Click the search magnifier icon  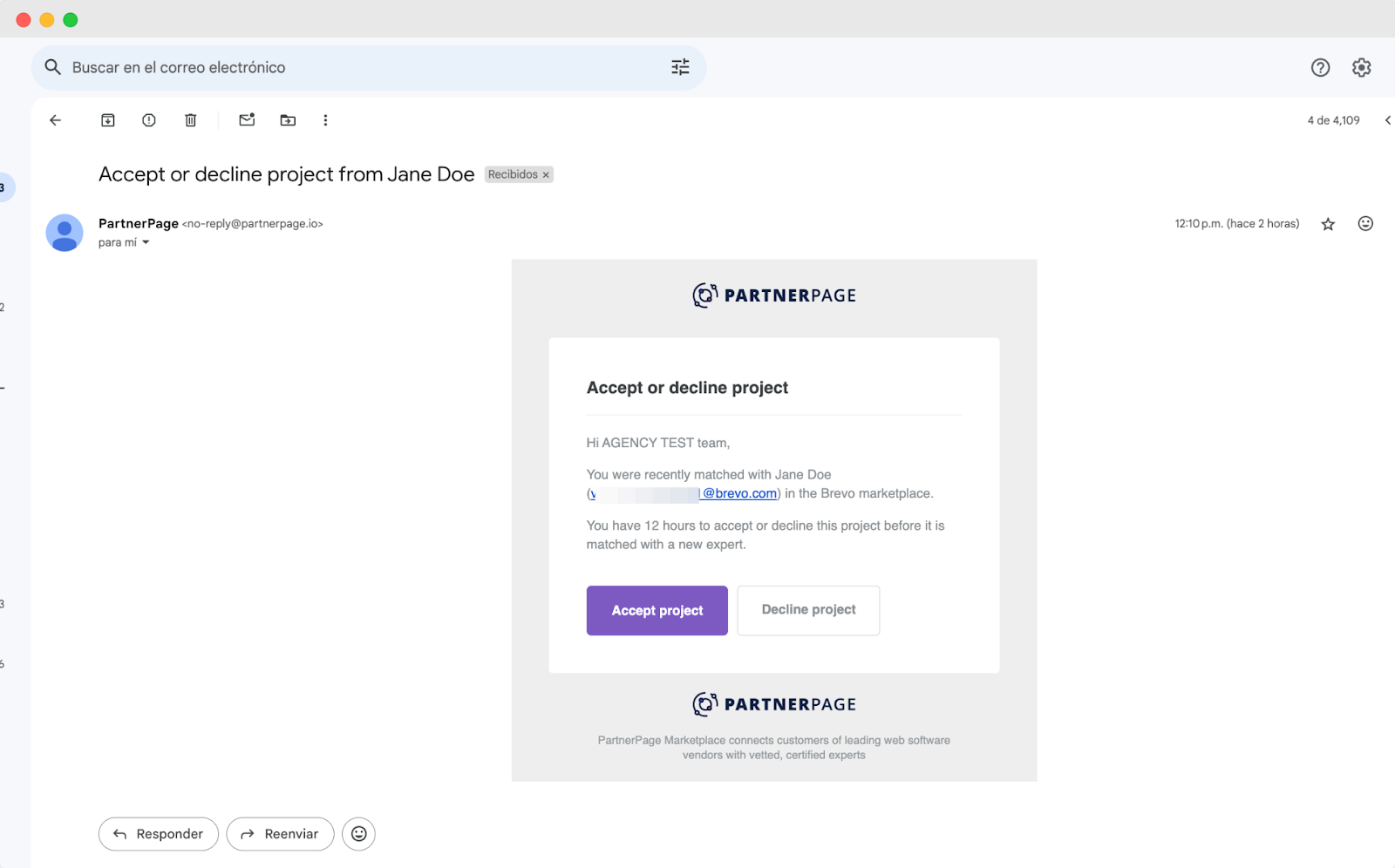[x=52, y=67]
